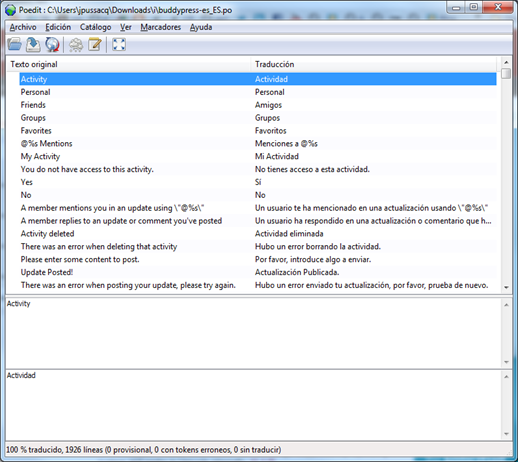
Task: Open the Edición menu
Action: (x=58, y=27)
